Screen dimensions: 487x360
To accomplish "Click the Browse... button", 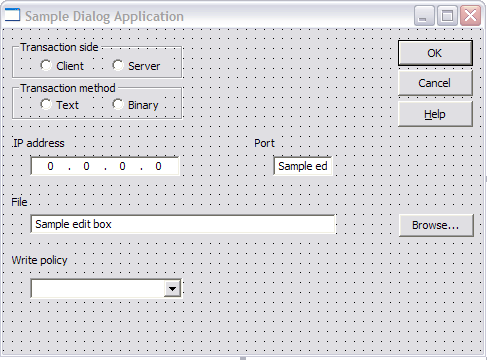I will pos(436,225).
